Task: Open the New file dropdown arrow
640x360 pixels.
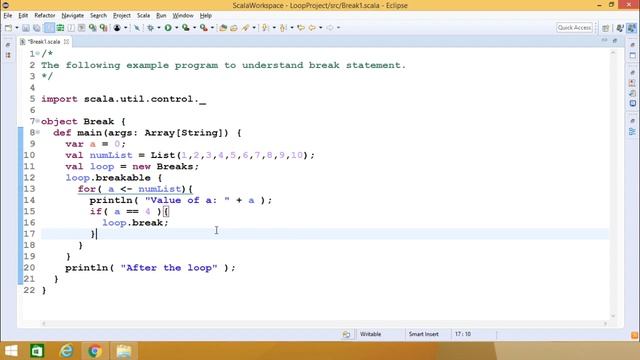Action: click(x=17, y=28)
